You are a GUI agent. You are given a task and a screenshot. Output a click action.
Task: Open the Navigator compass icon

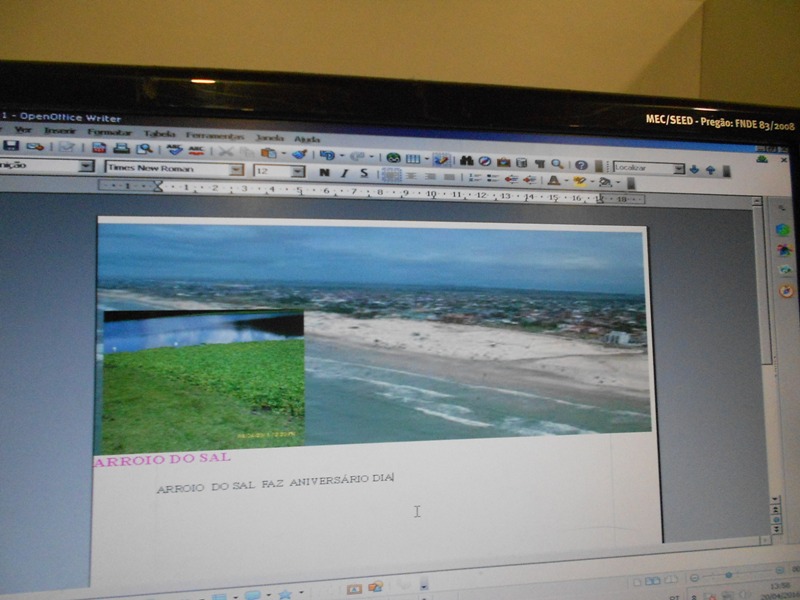[x=485, y=161]
